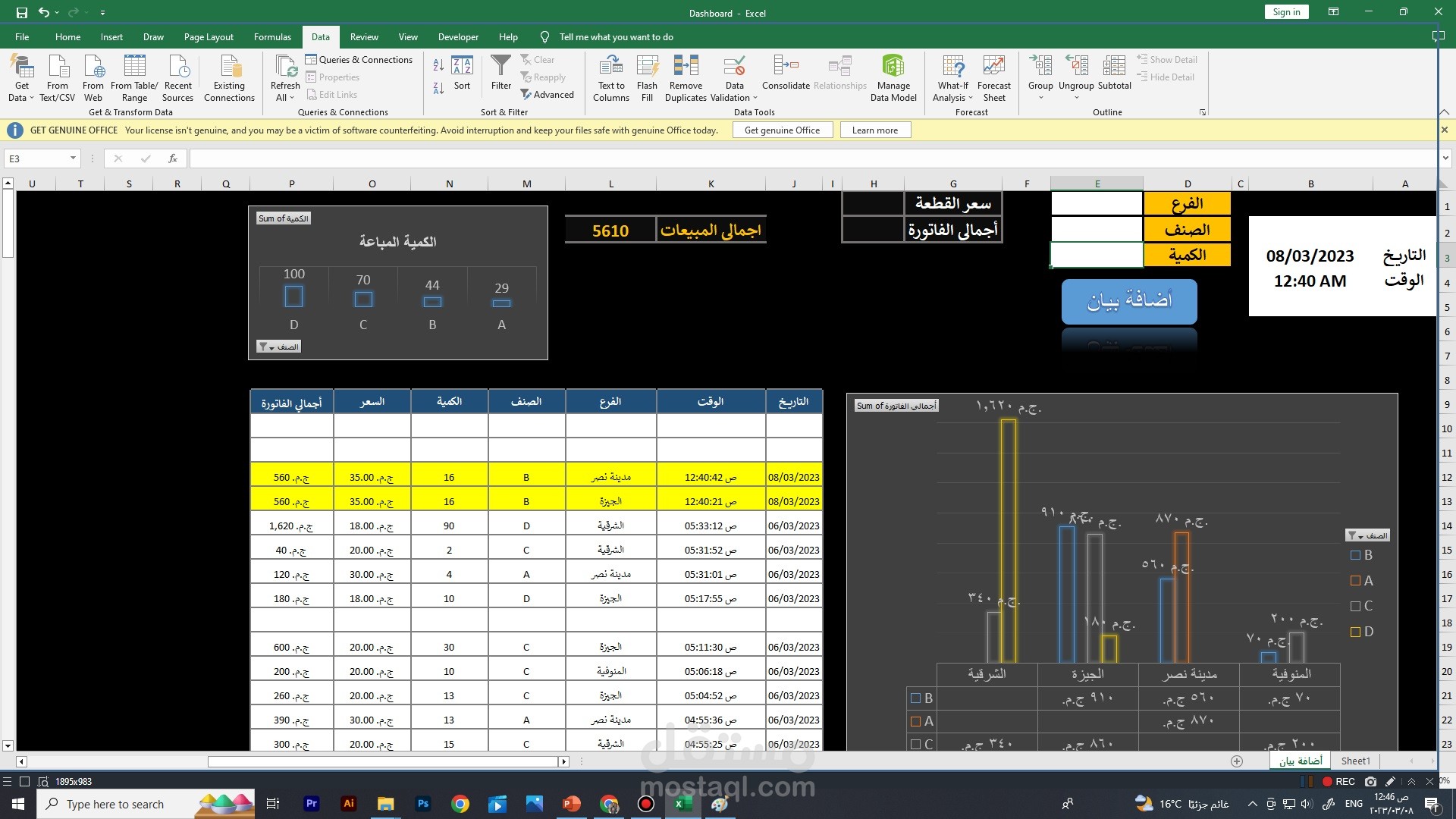Click the Flash Fill icon
This screenshot has height=819, width=1456.
[x=647, y=67]
